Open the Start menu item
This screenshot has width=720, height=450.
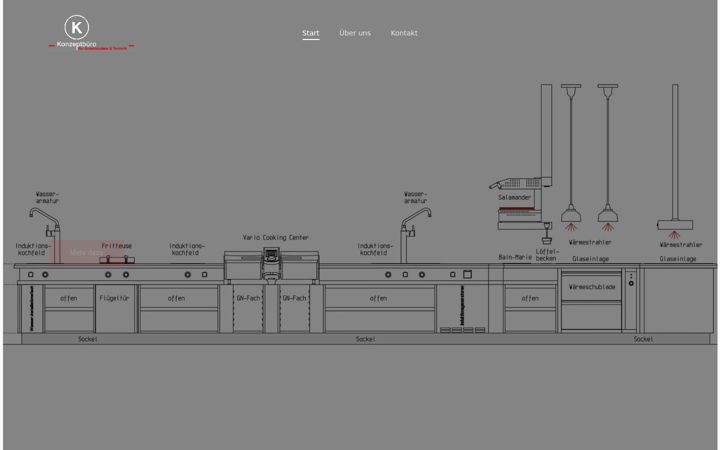[310, 33]
